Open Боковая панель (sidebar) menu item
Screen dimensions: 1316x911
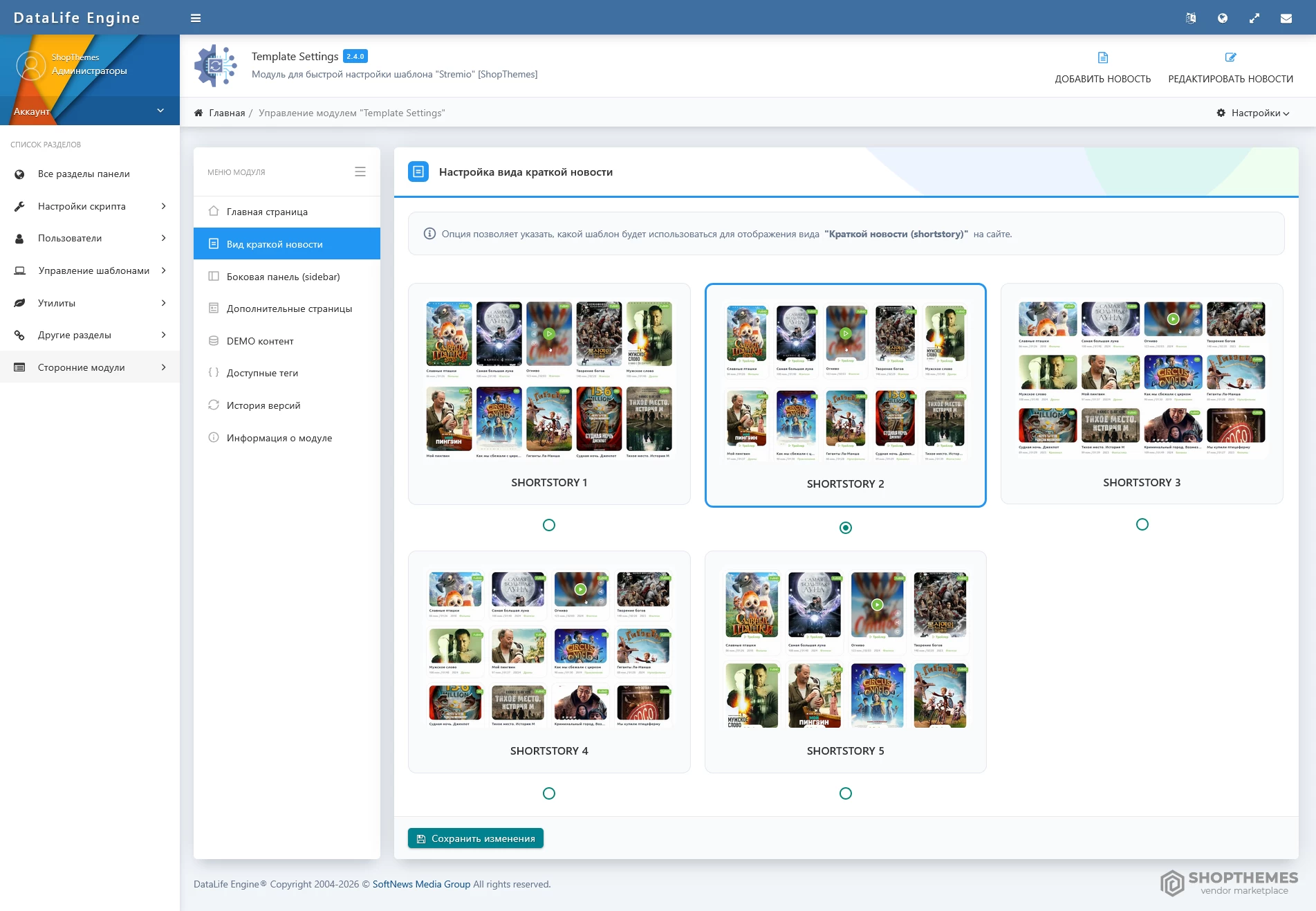point(283,277)
